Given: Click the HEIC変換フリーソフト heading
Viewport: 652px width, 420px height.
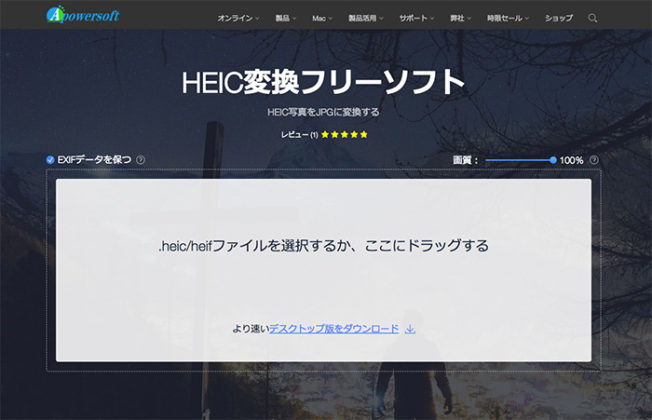Looking at the screenshot, I should [x=323, y=82].
